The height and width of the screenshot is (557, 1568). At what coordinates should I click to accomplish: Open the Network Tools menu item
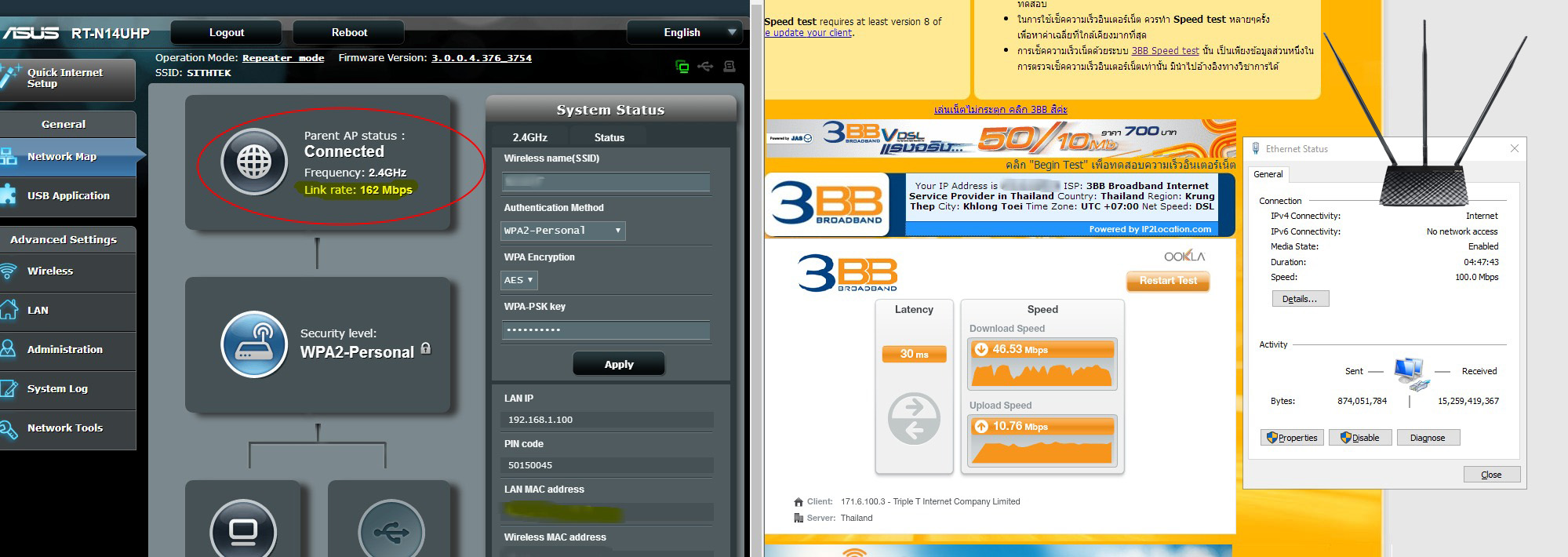67,428
